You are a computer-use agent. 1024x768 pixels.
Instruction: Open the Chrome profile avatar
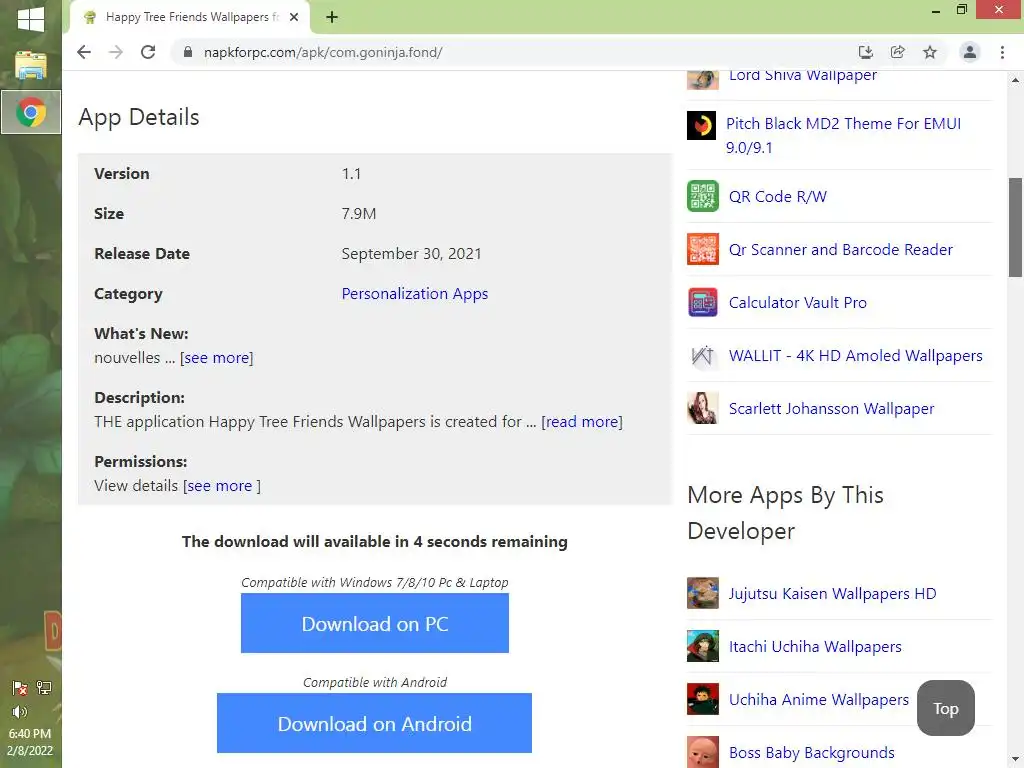coord(970,52)
